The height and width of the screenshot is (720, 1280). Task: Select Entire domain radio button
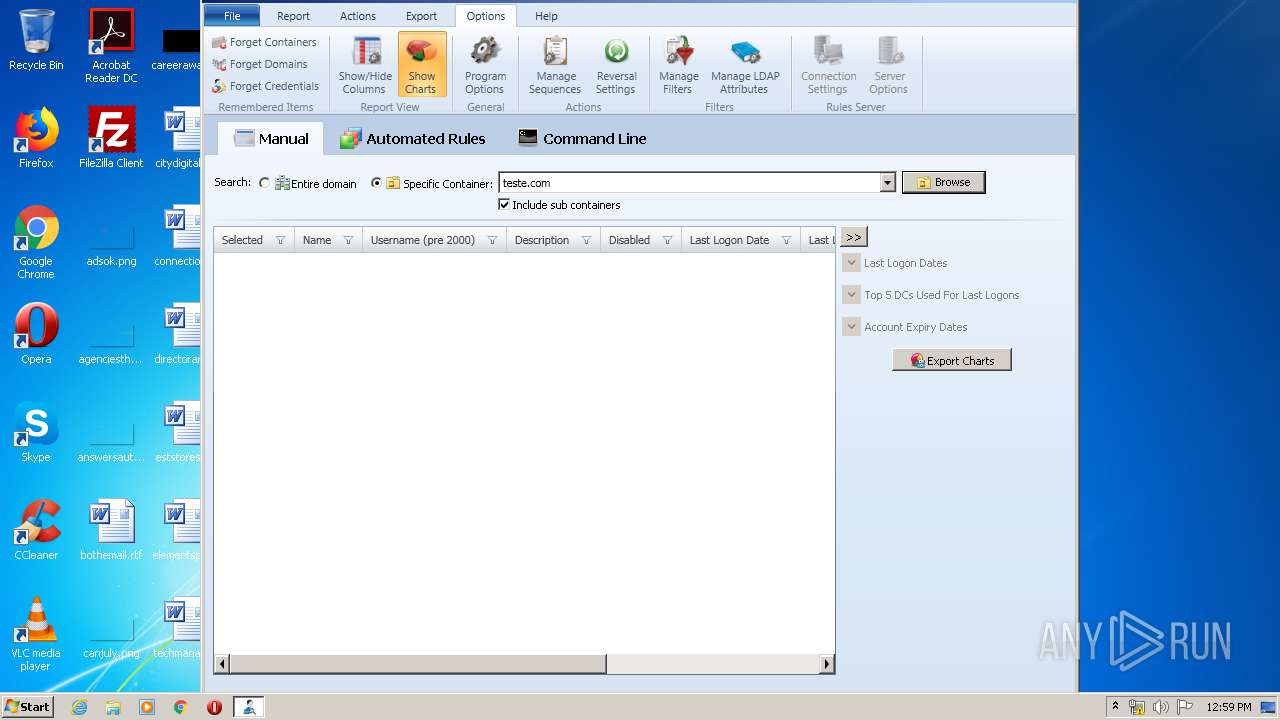(264, 183)
